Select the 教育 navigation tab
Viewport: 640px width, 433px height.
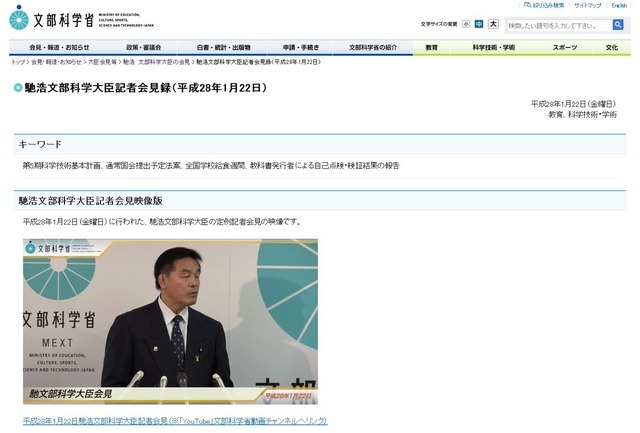[x=431, y=47]
